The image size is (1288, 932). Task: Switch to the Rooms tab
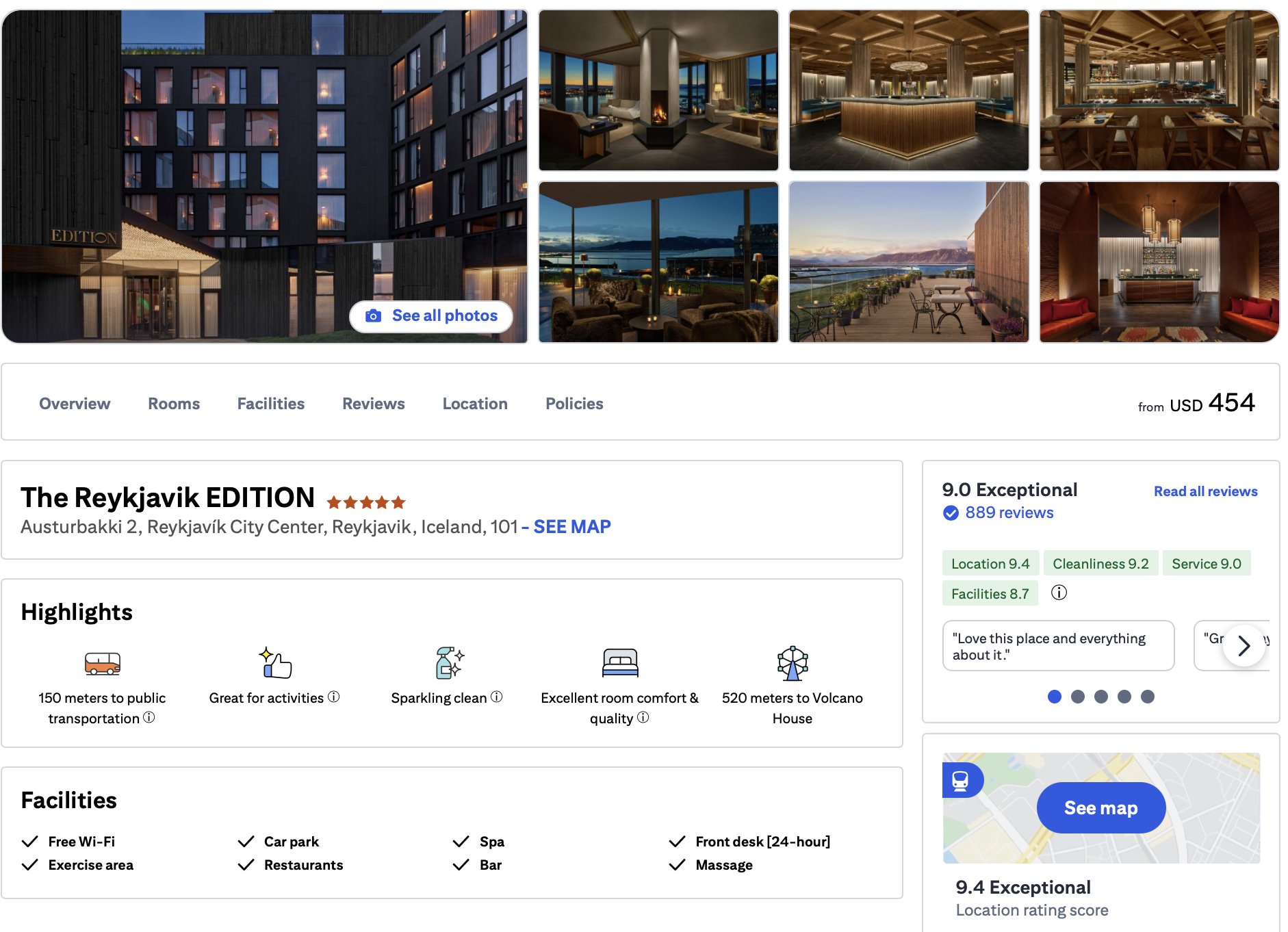click(173, 403)
